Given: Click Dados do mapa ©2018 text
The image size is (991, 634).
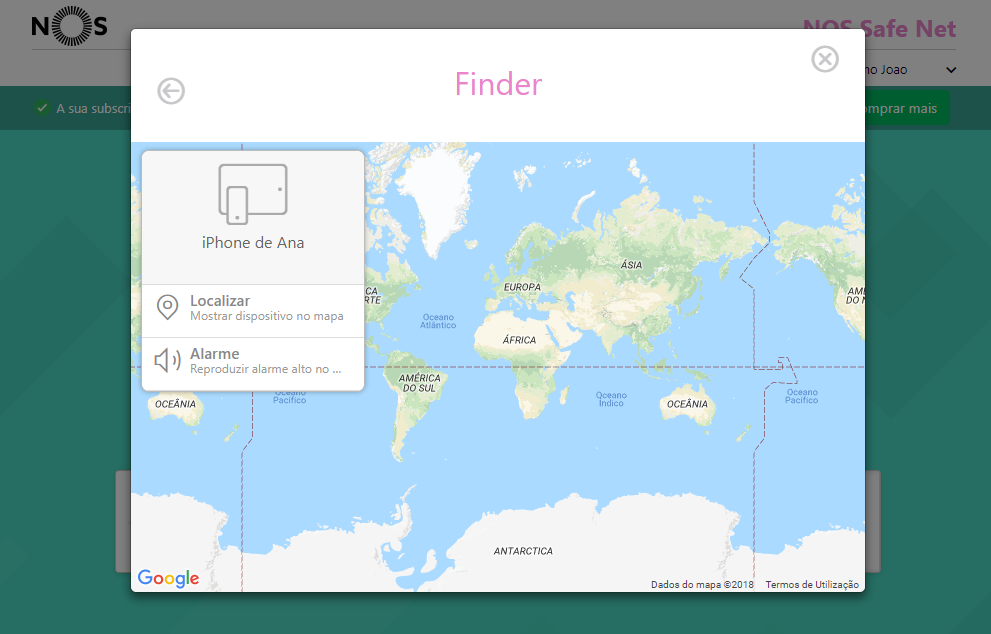Looking at the screenshot, I should [x=702, y=585].
